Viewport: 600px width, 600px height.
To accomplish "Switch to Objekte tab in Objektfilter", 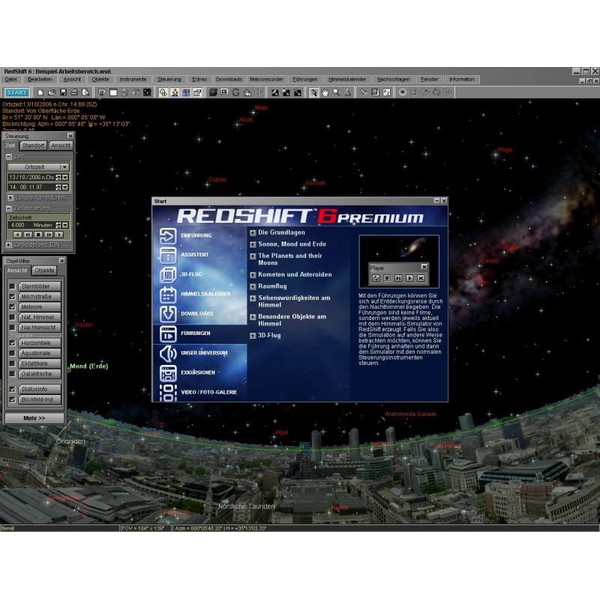I will click(x=44, y=270).
